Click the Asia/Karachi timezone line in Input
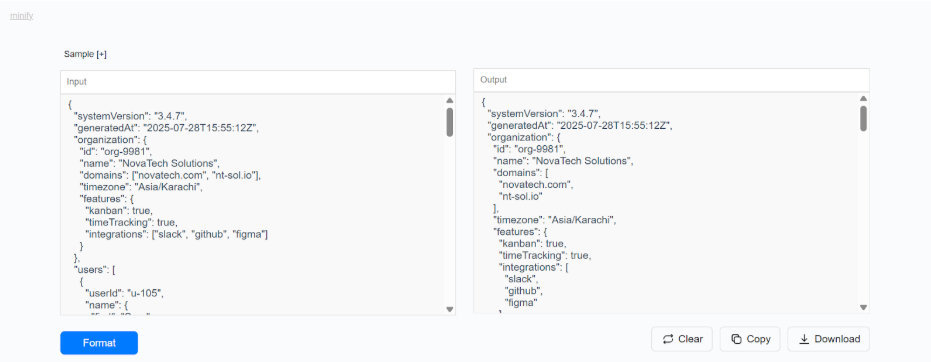The height and width of the screenshot is (362, 931). 141,187
